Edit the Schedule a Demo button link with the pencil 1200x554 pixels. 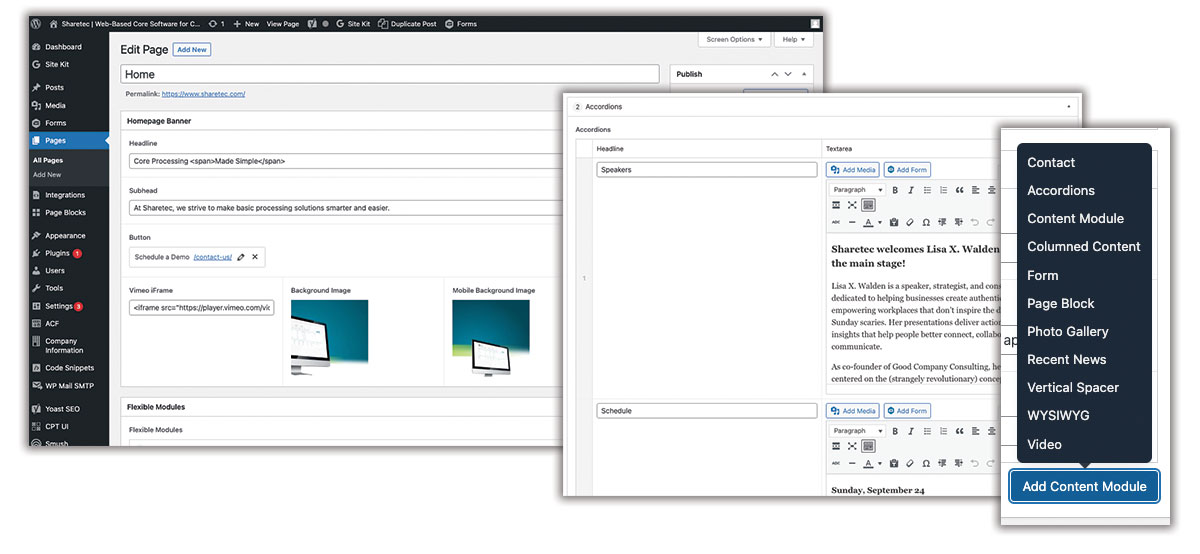241,257
